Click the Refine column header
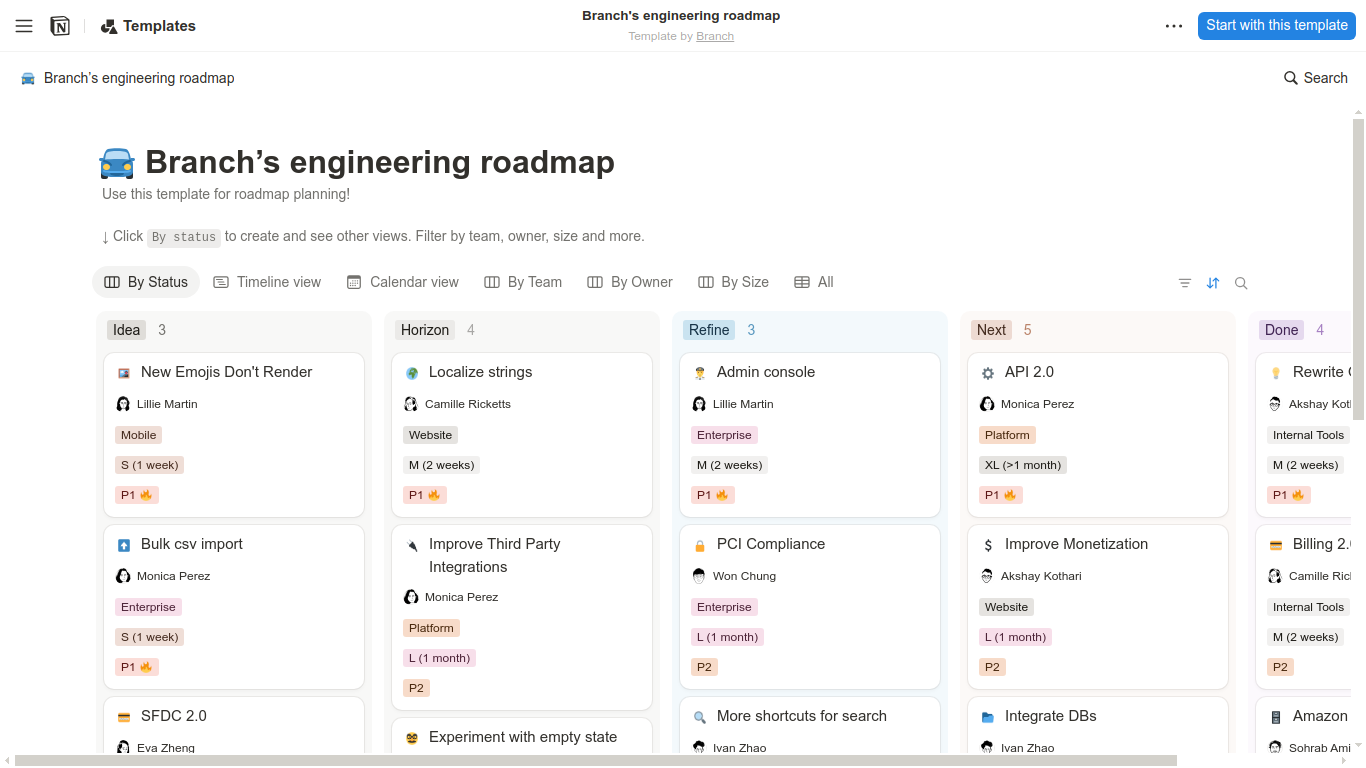This screenshot has width=1366, height=768. coord(709,330)
